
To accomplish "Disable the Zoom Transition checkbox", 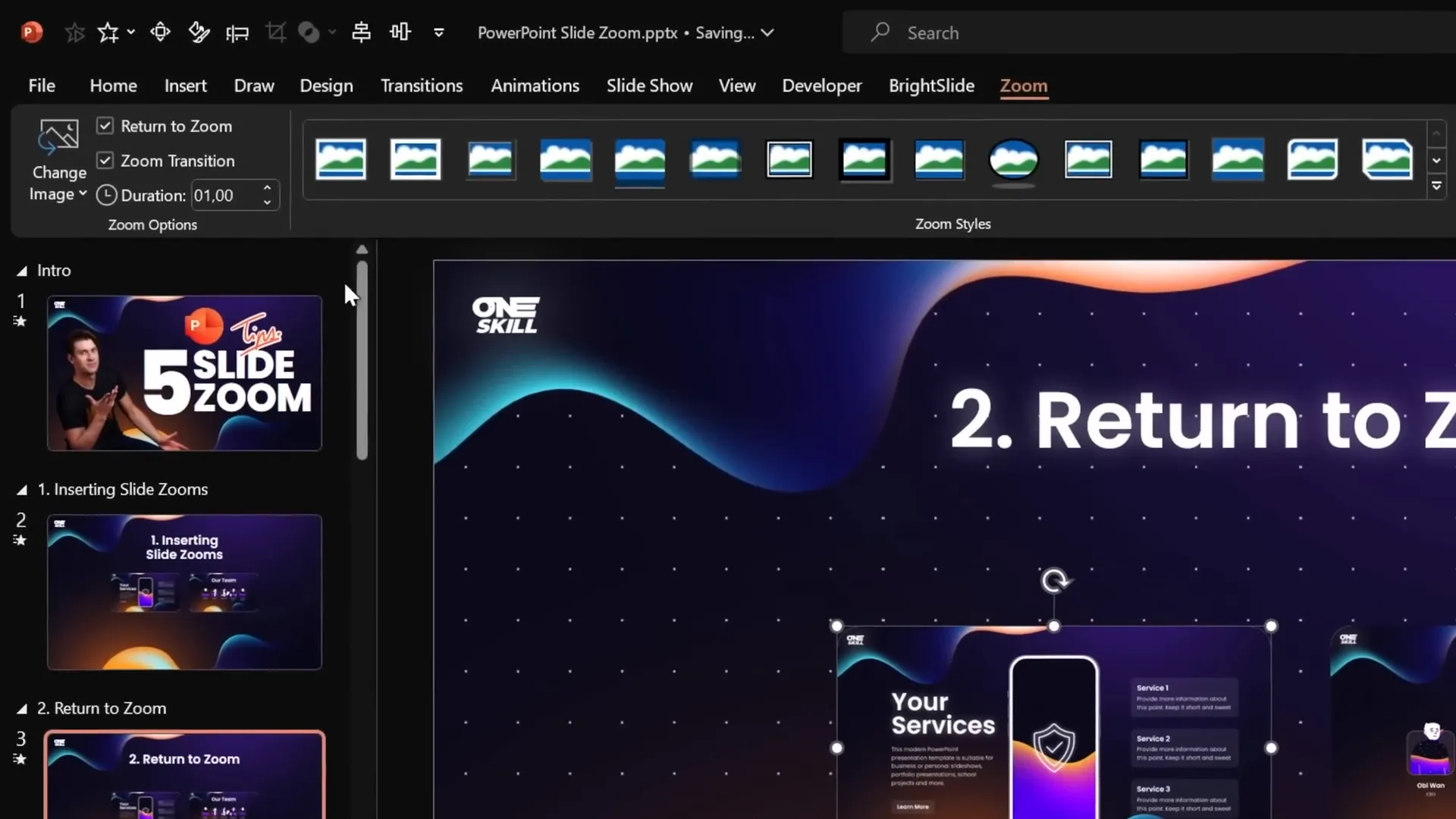I will coord(105,161).
